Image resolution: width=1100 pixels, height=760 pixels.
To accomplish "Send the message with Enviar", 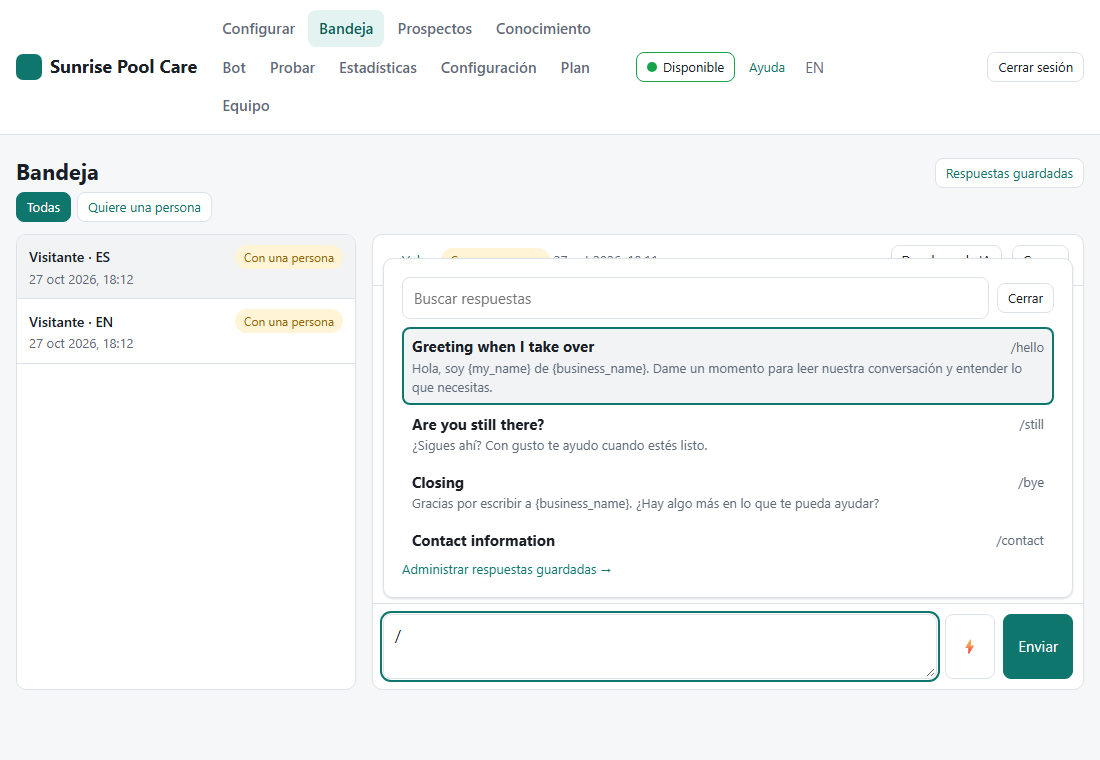I will click(x=1037, y=646).
